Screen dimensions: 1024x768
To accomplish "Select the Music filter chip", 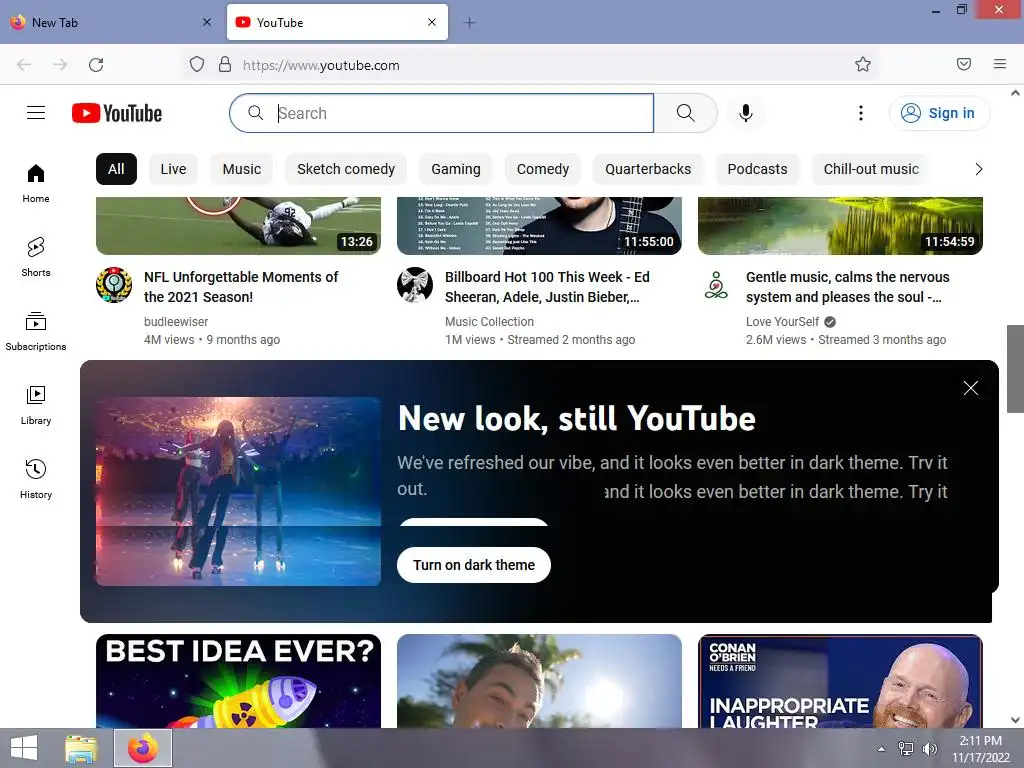I will (242, 169).
